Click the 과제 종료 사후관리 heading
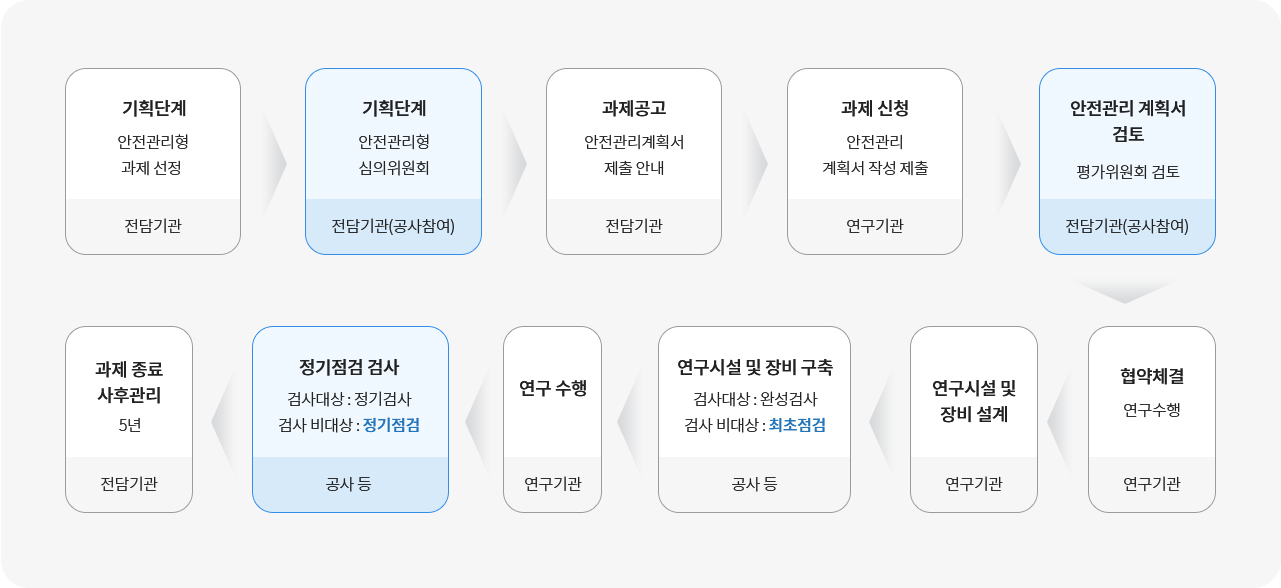The image size is (1281, 588). click(129, 382)
